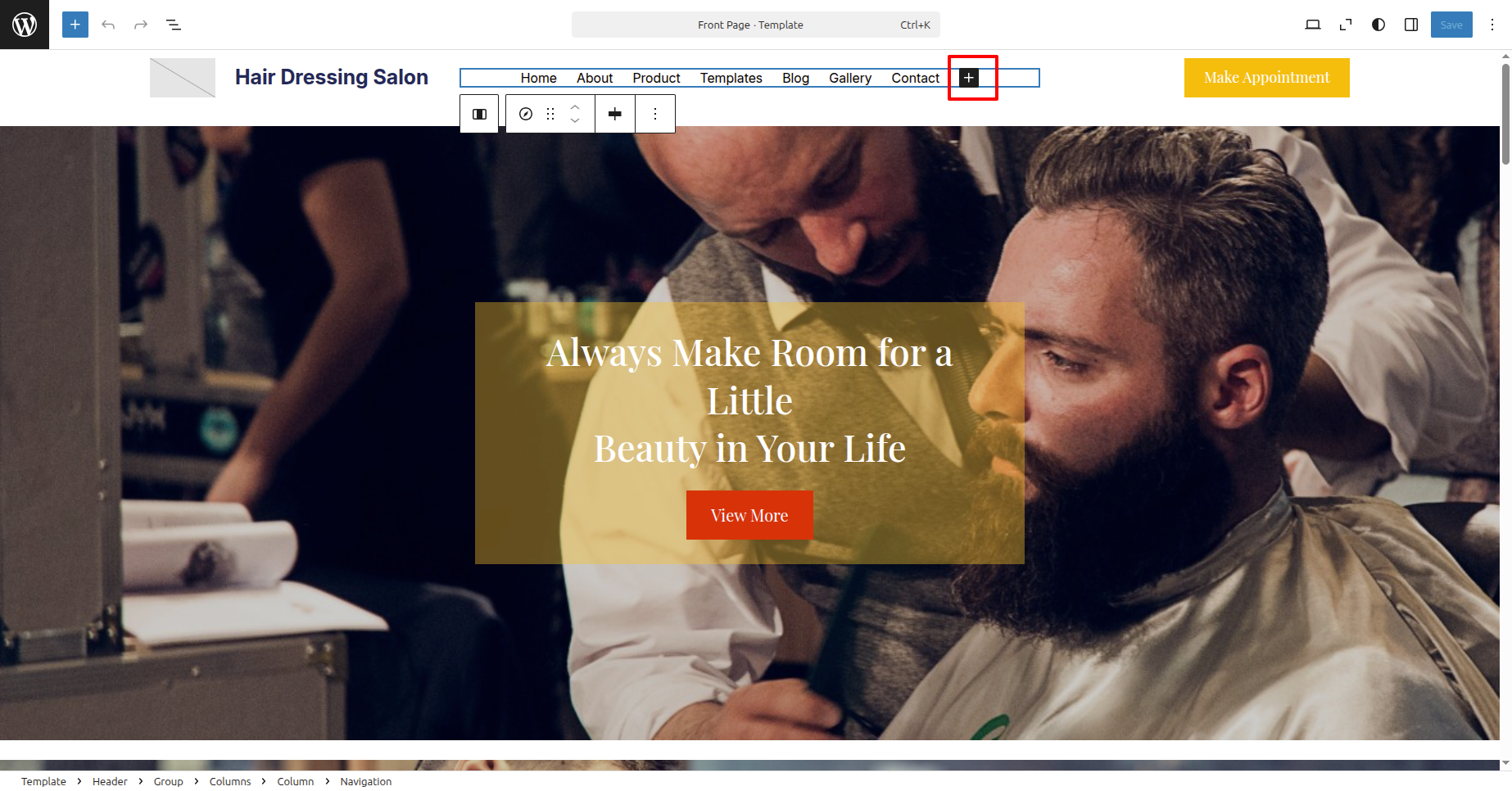Image resolution: width=1512 pixels, height=791 pixels.
Task: Open the Options three-dot menu
Action: click(x=1492, y=25)
